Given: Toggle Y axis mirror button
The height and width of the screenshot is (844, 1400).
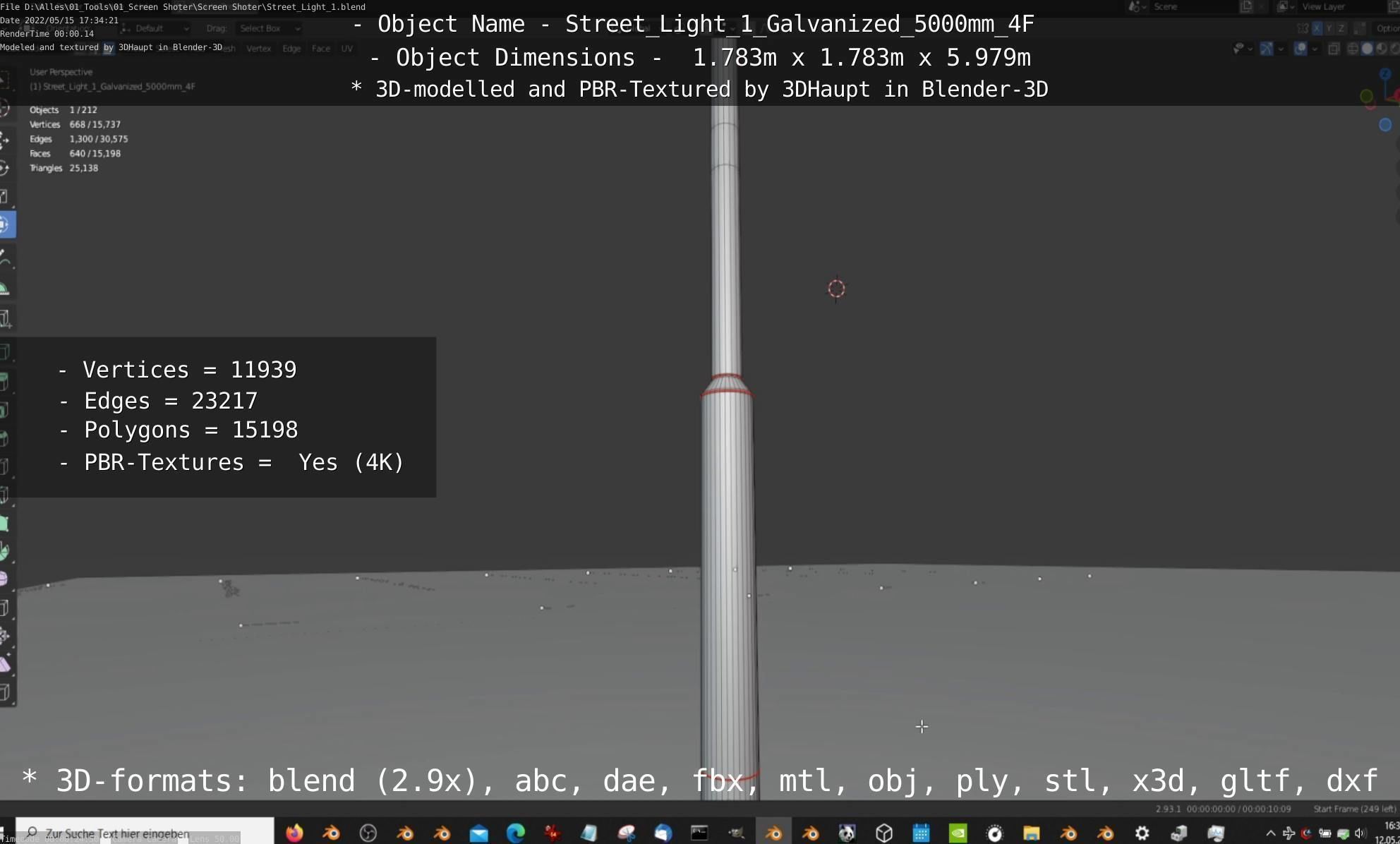Looking at the screenshot, I should point(1329,28).
